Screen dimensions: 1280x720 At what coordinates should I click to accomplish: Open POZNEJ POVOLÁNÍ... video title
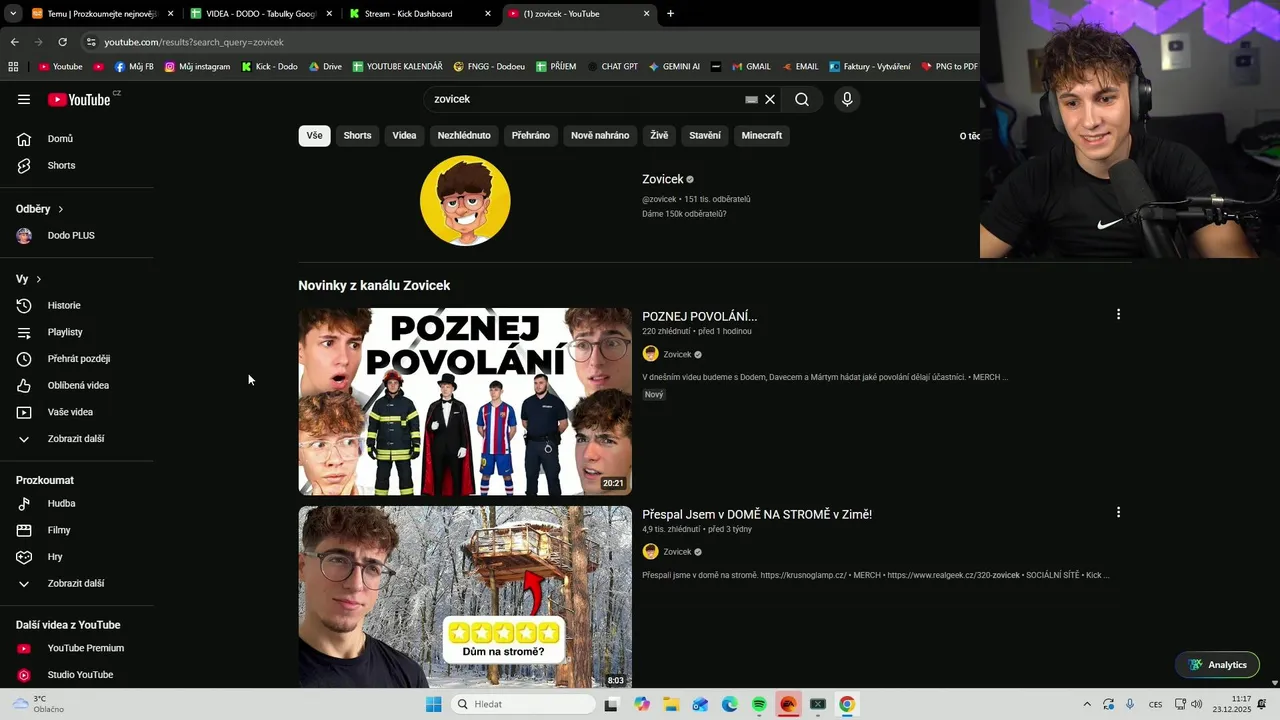pyautogui.click(x=699, y=316)
